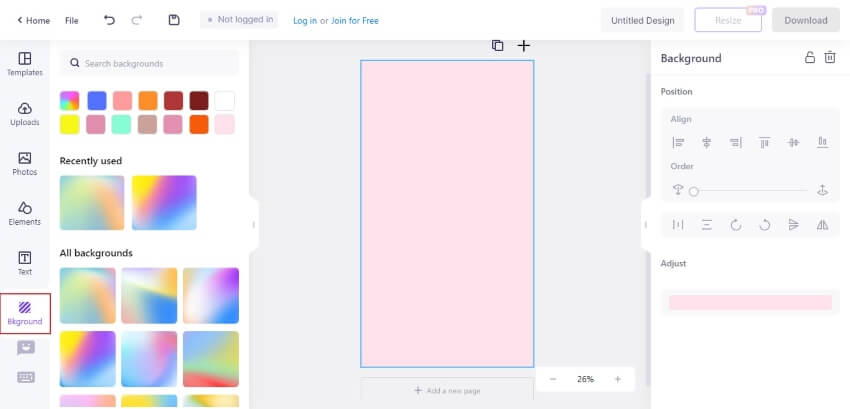
Task: Pick first thumbnail under All backgrounds
Action: click(87, 295)
